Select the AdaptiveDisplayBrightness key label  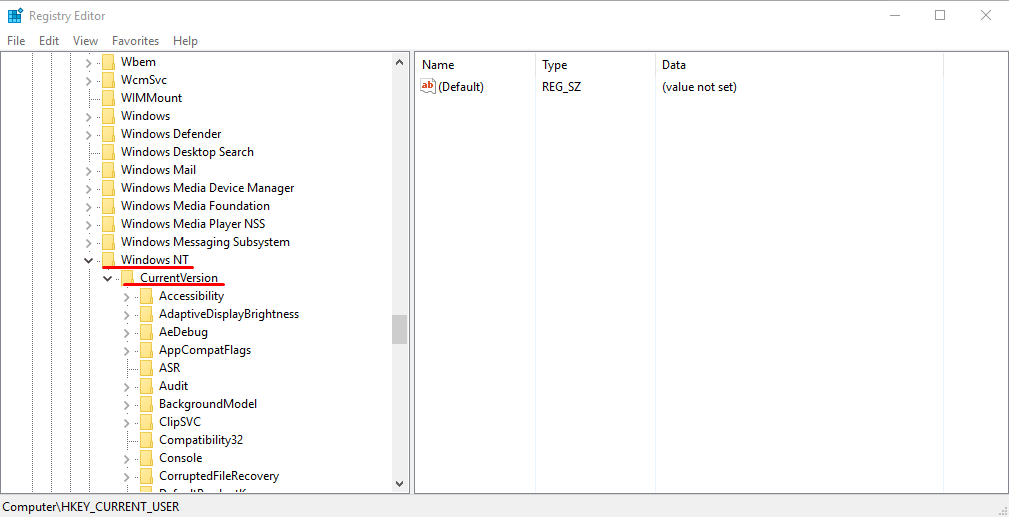click(x=229, y=314)
